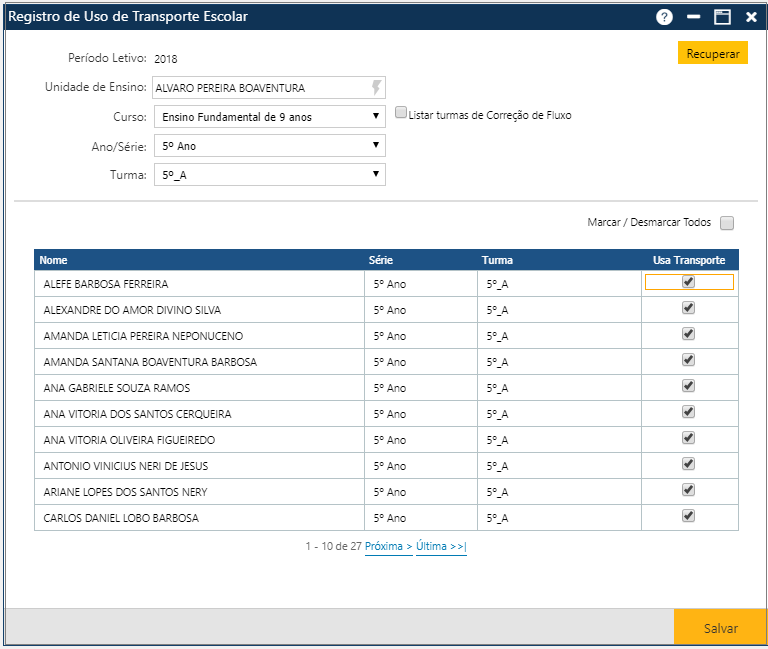The image size is (768, 649).
Task: Click the lightning bolt icon in Unidade de Ensino
Action: point(376,87)
